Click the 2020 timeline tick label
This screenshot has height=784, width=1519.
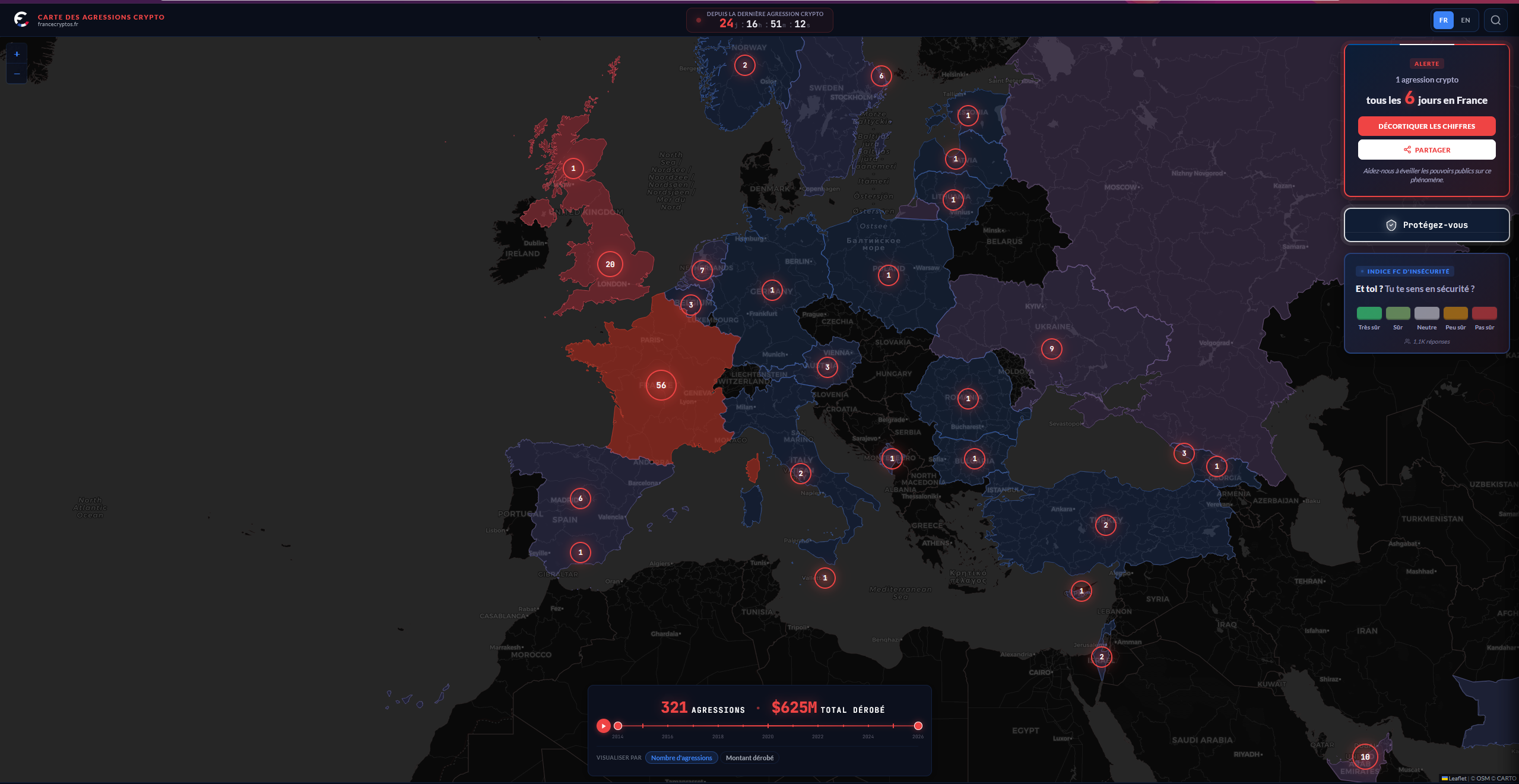coord(768,737)
